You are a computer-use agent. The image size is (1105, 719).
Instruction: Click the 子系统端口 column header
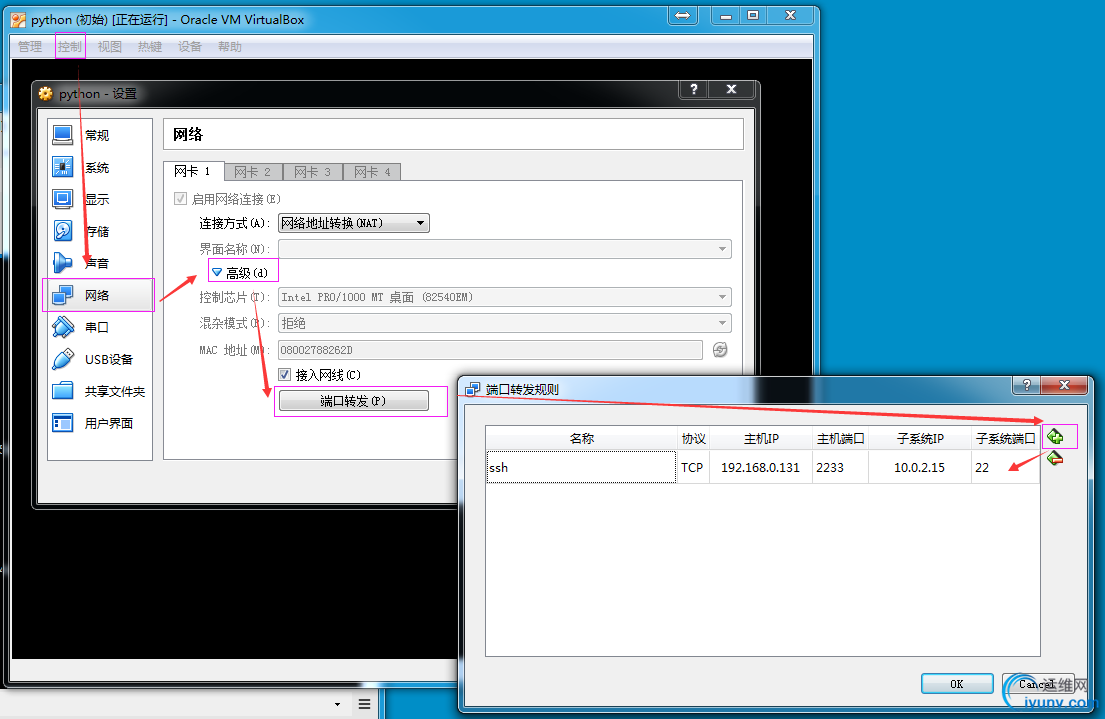coord(1006,438)
